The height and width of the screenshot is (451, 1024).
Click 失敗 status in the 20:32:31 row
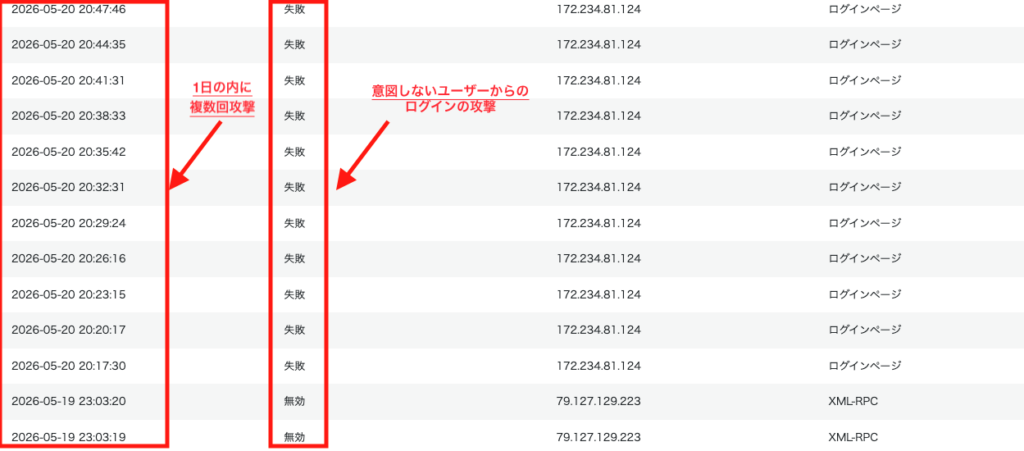click(x=295, y=187)
